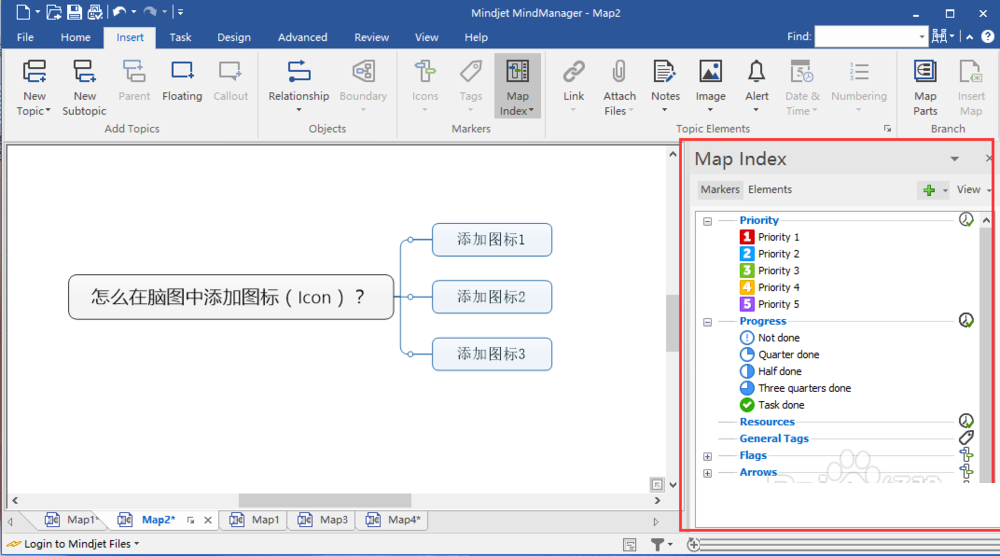The image size is (1000, 556).
Task: Insert a New Subtopic
Action: pyautogui.click(x=84, y=88)
